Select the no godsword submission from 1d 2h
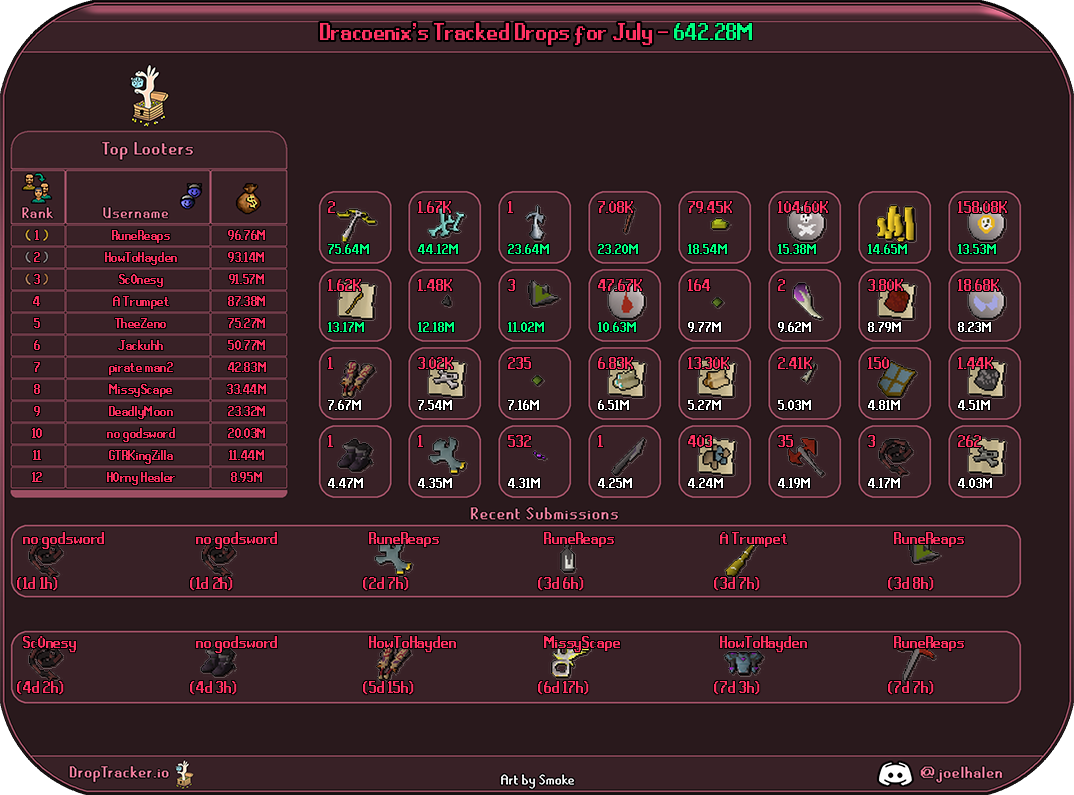The width and height of the screenshot is (1074, 795). 235,561
